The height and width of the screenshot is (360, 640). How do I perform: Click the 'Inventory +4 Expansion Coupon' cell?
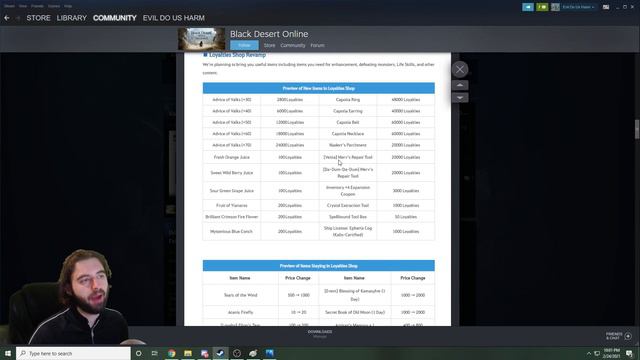coord(348,191)
